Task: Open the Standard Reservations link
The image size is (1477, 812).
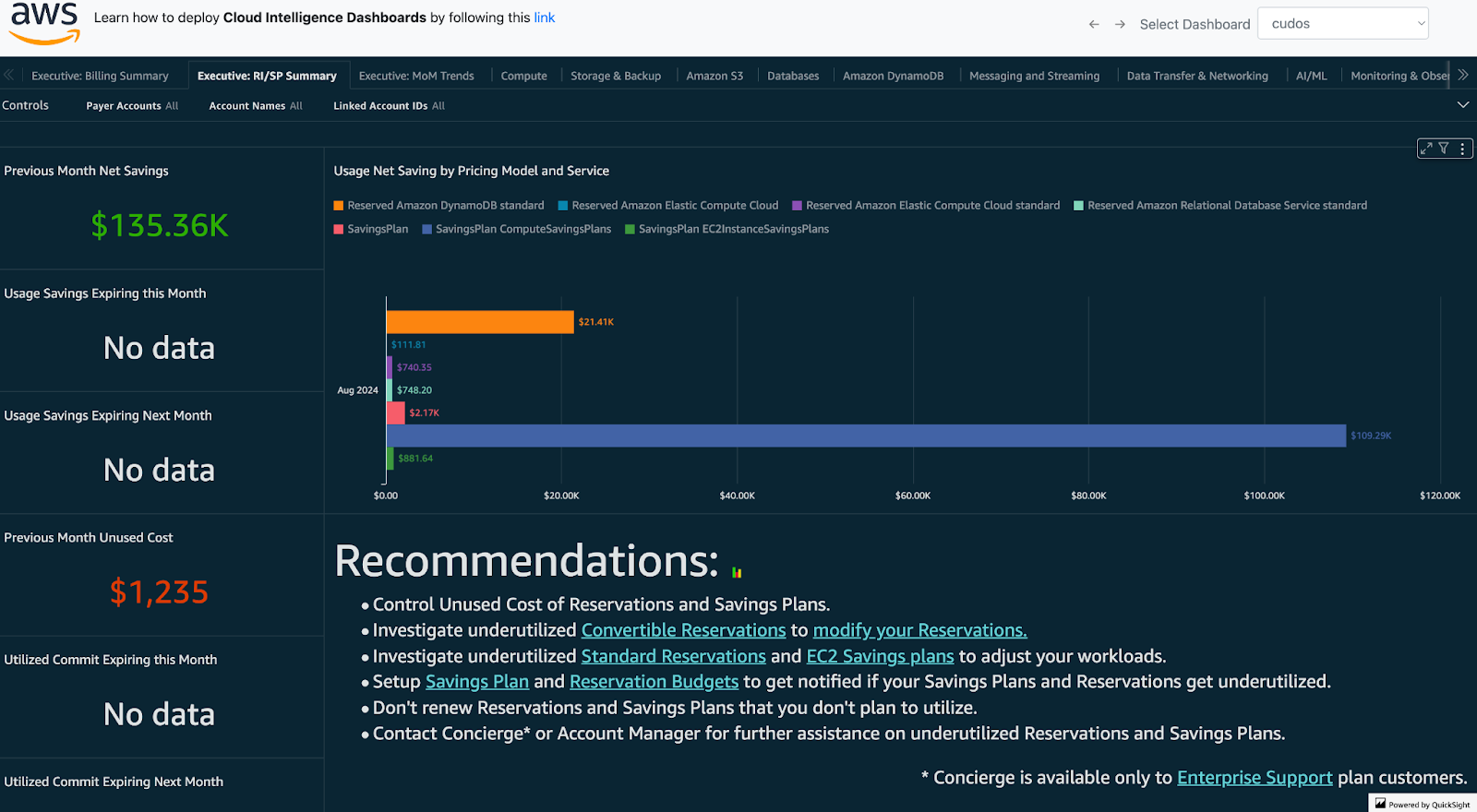Action: 673,656
